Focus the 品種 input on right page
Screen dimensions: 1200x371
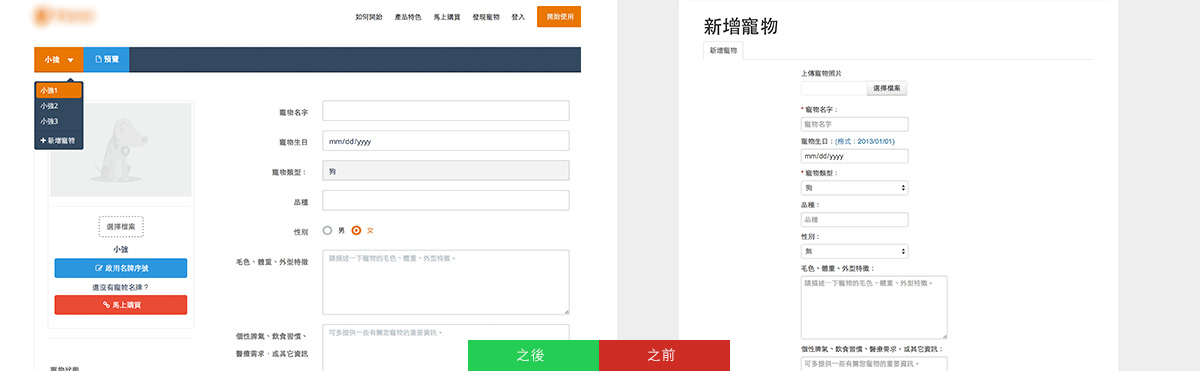[854, 219]
